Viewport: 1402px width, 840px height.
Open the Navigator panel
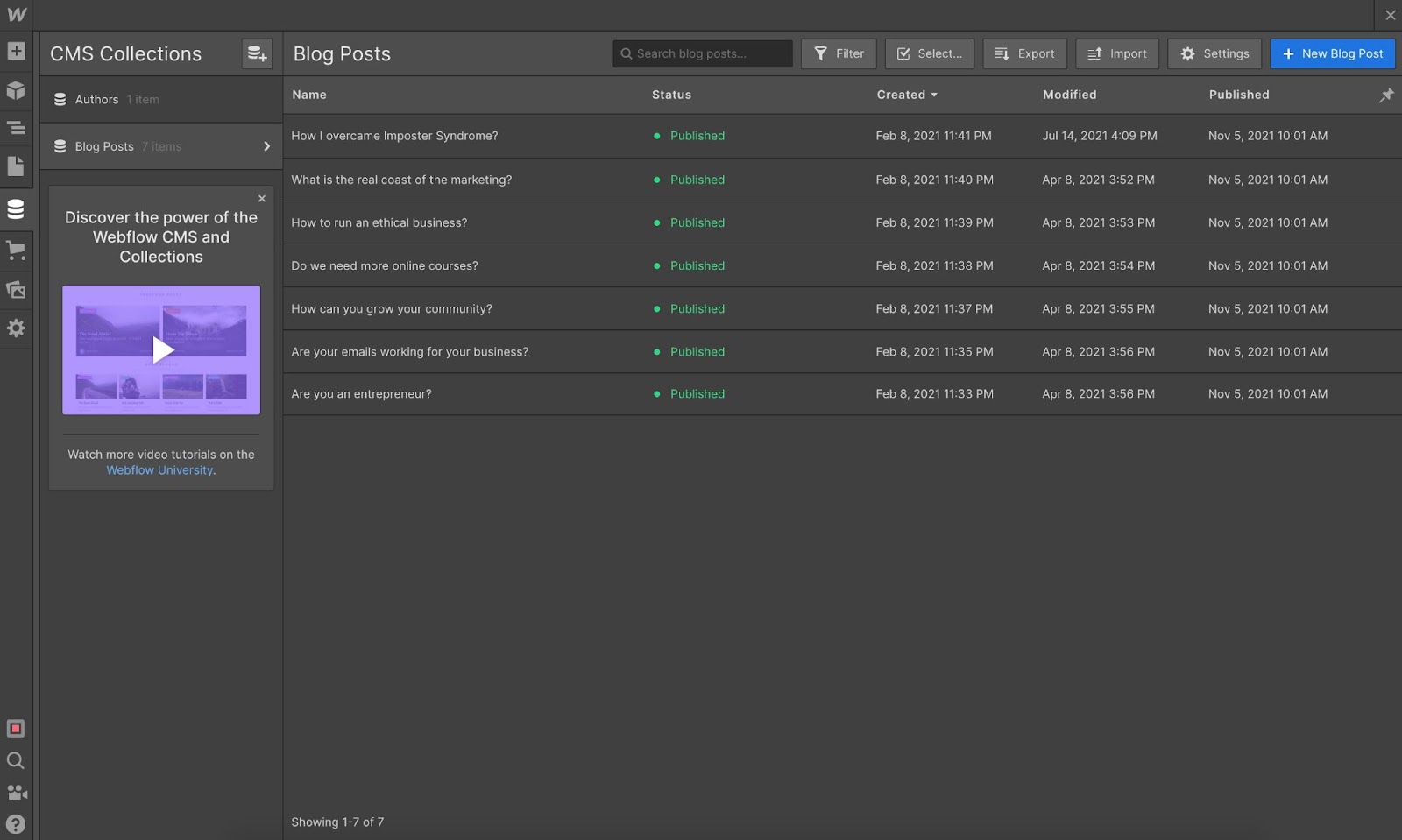coord(16,128)
